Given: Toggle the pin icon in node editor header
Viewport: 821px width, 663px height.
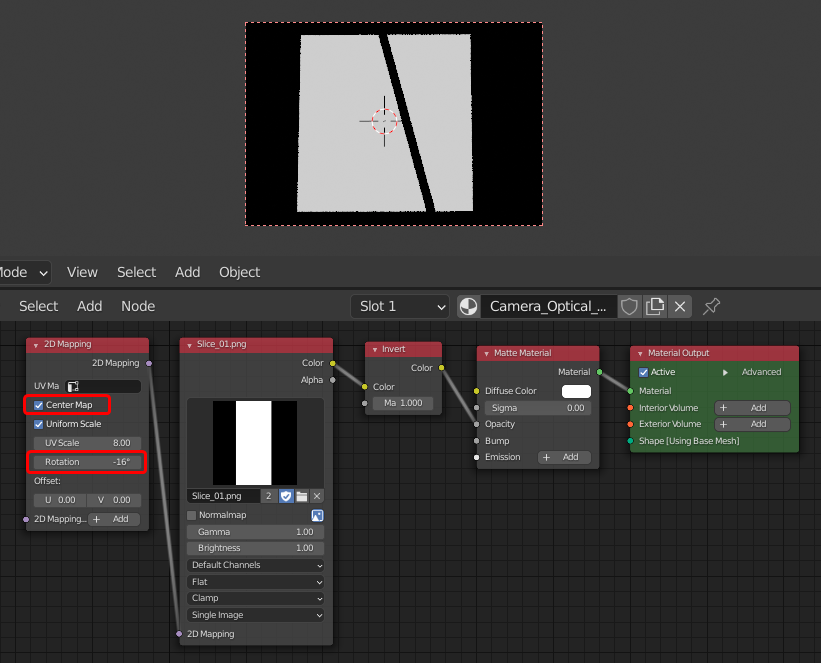Looking at the screenshot, I should (712, 307).
